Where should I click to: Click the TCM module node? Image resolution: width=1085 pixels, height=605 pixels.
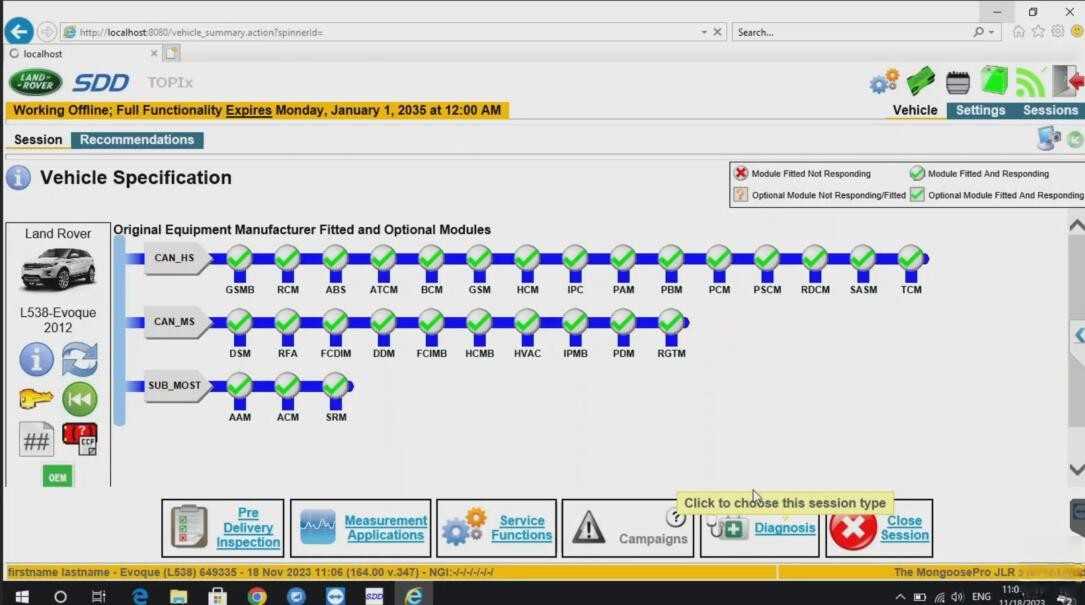tap(911, 259)
